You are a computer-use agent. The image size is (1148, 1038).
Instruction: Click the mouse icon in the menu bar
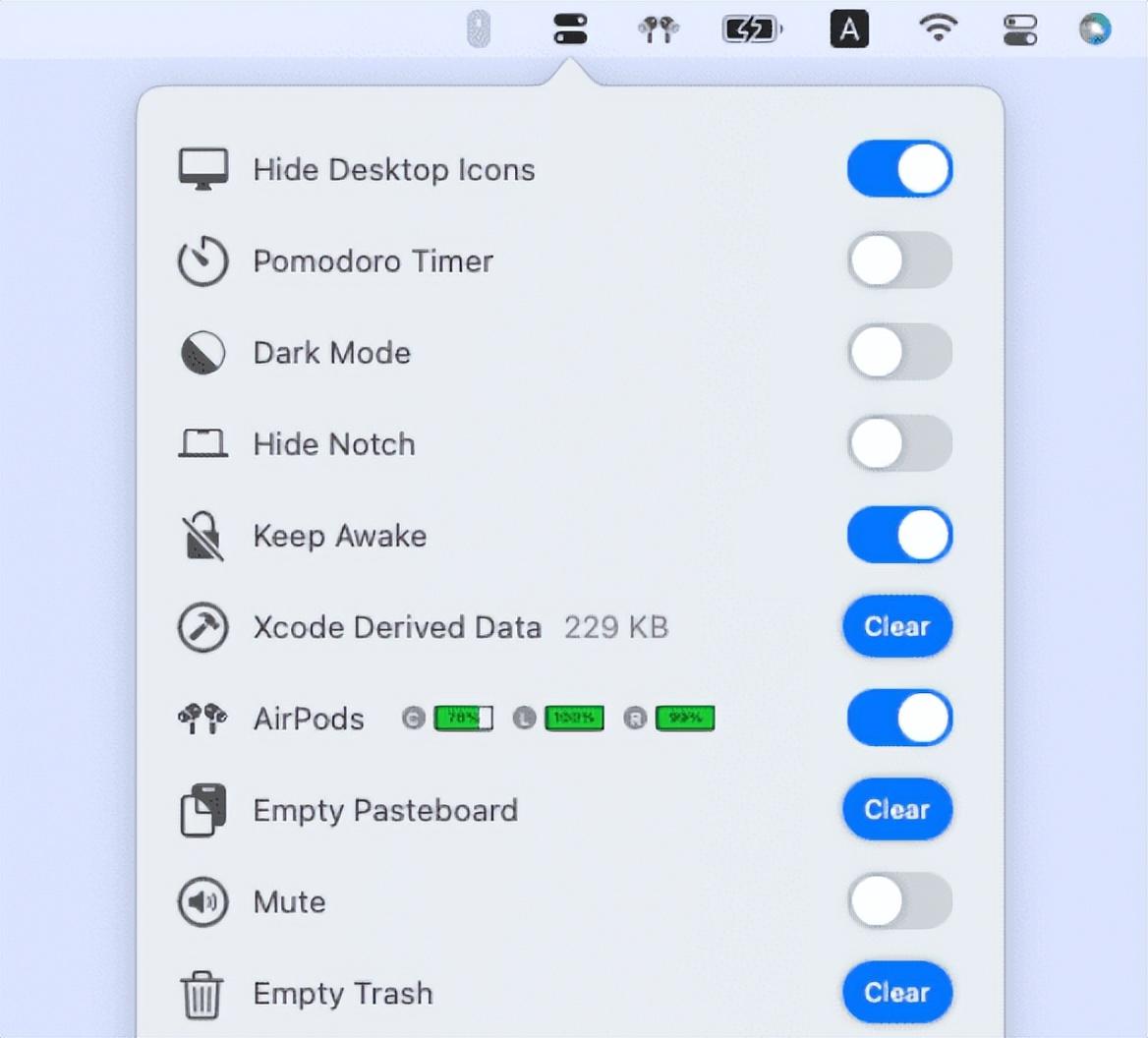click(x=478, y=30)
